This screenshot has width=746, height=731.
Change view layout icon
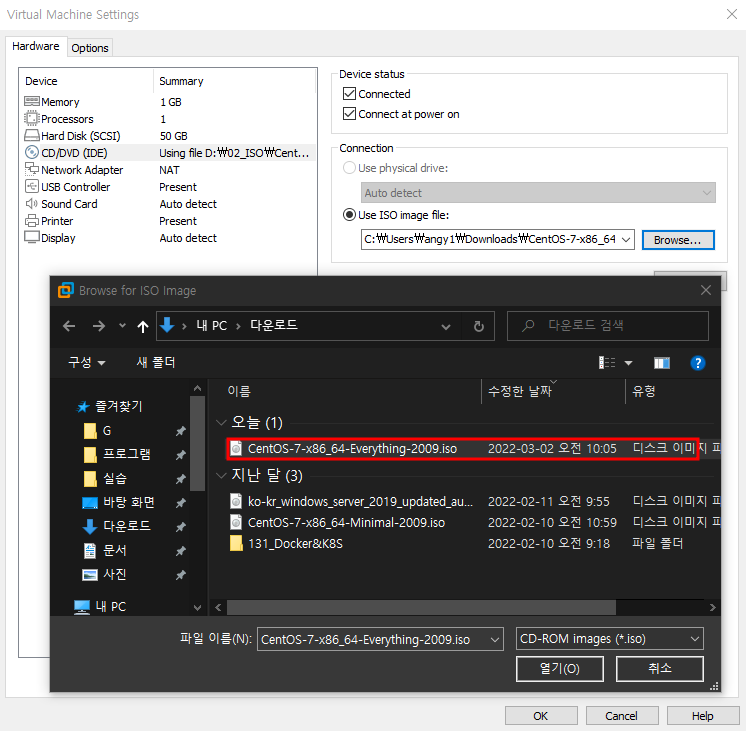[607, 363]
